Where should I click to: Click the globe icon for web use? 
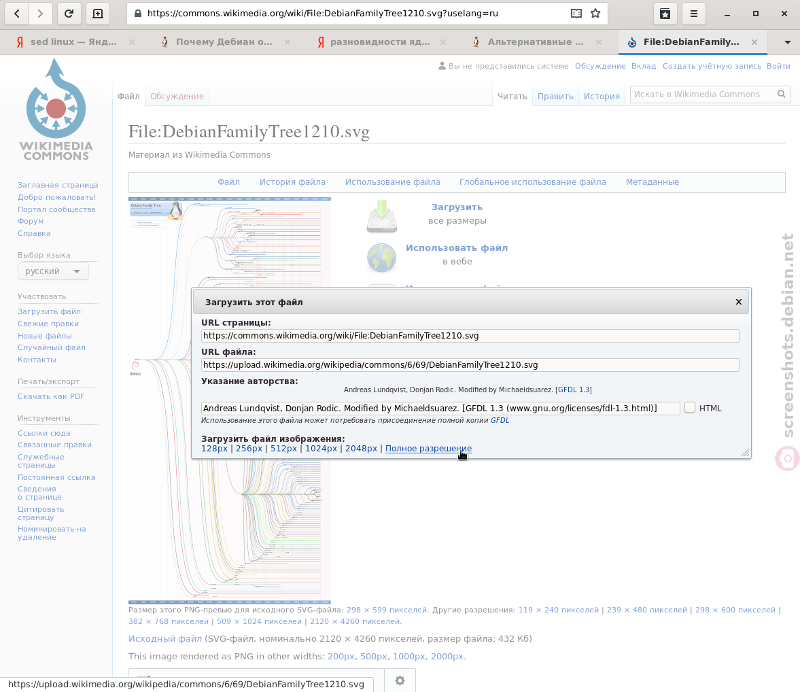pyautogui.click(x=381, y=257)
